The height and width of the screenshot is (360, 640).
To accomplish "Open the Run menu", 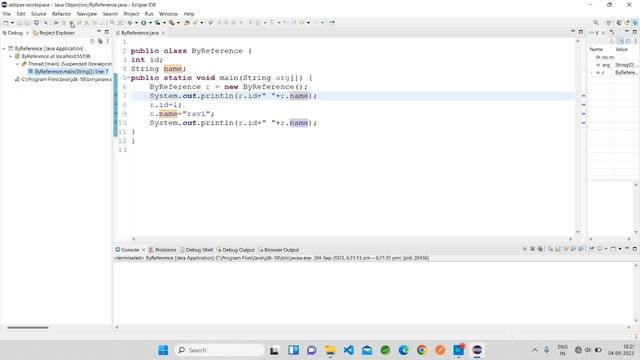I will coord(149,14).
